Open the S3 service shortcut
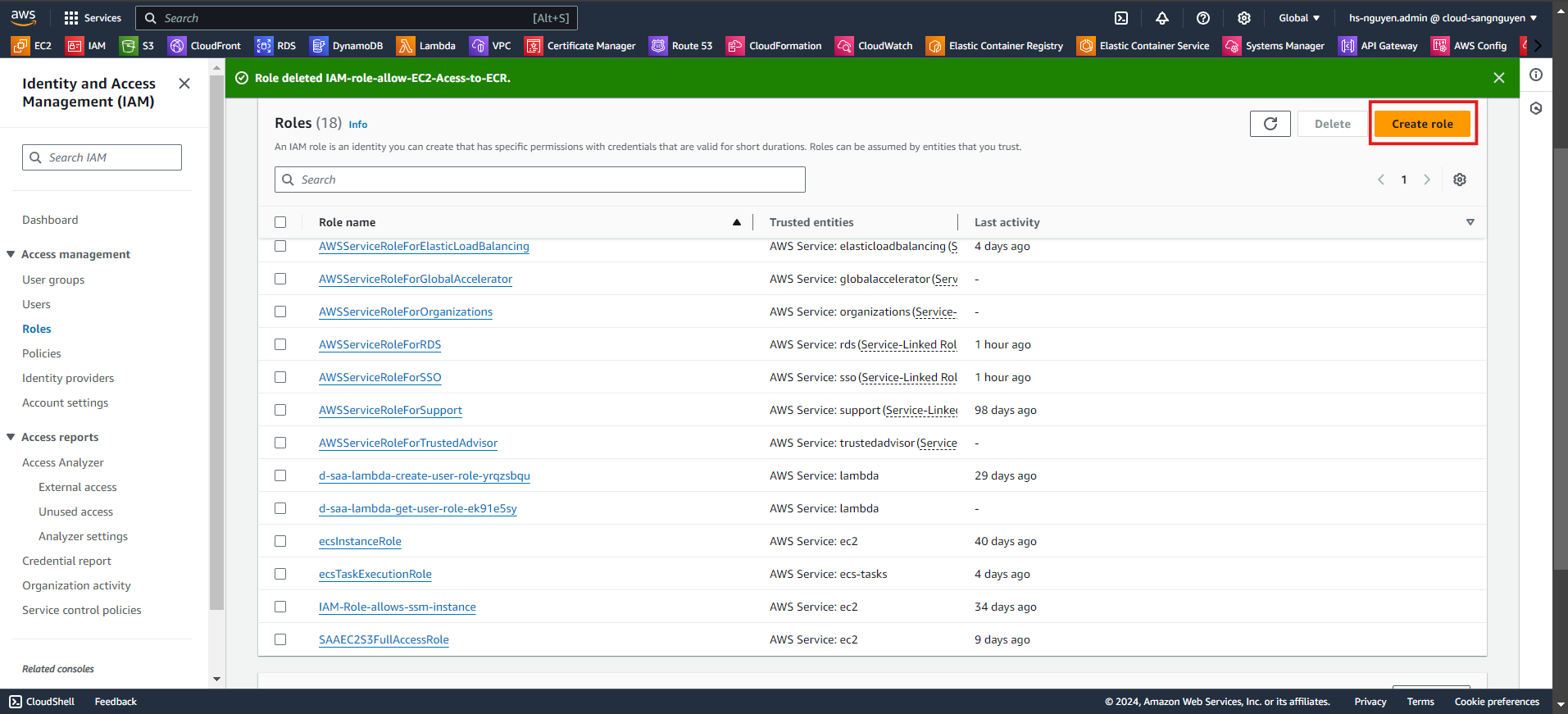The image size is (1568, 714). coord(138,46)
